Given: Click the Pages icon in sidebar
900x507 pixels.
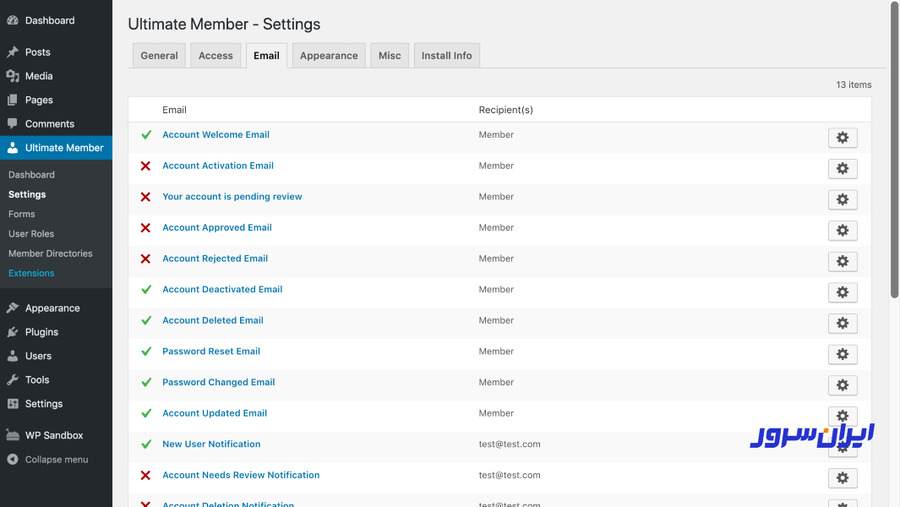Looking at the screenshot, I should click(13, 100).
